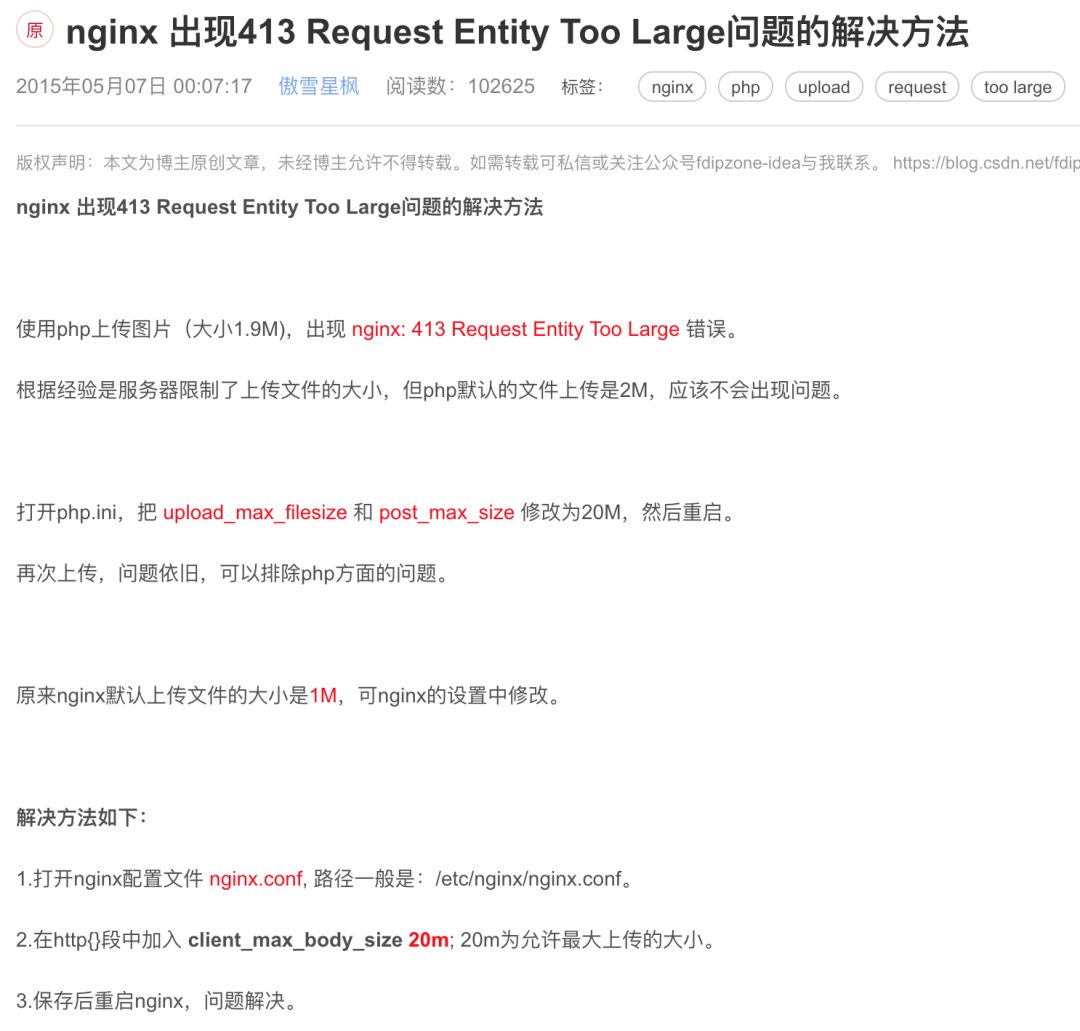Click the blog.csdn.net copyright URL

986,163
